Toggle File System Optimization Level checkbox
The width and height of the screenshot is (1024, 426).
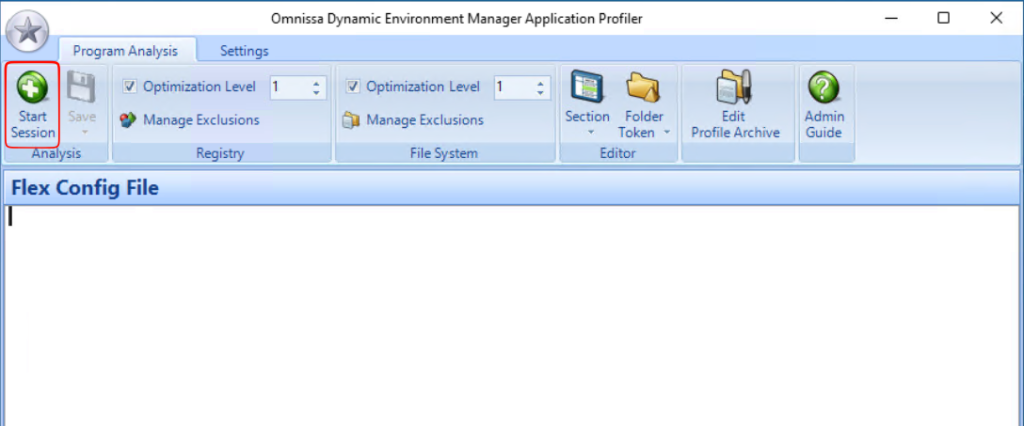click(x=353, y=87)
